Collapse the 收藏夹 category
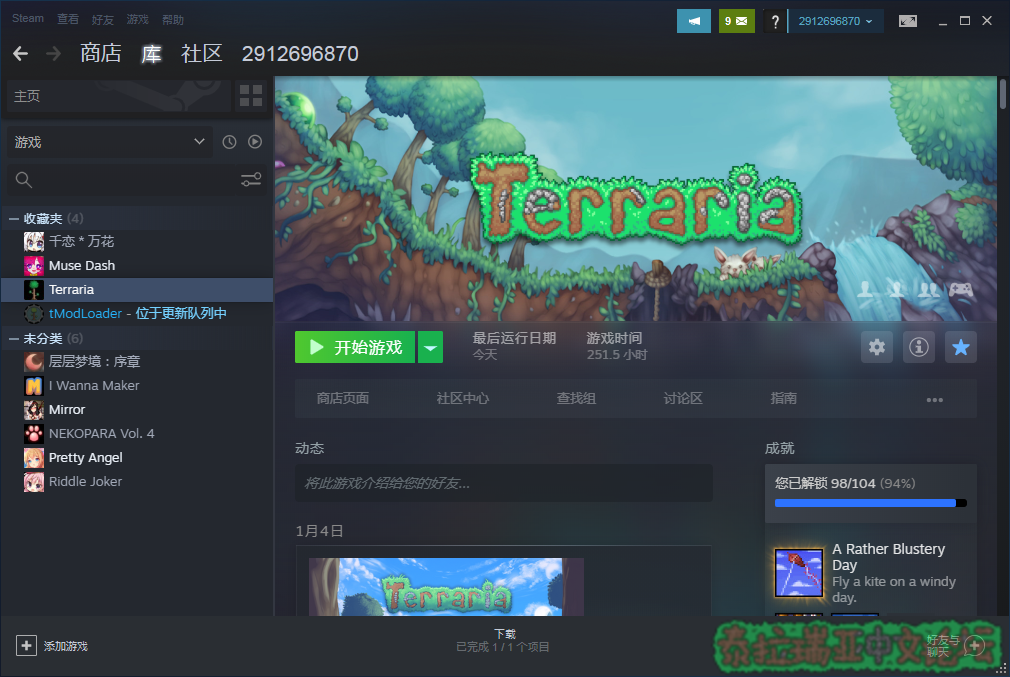The image size is (1010, 677). (14, 219)
